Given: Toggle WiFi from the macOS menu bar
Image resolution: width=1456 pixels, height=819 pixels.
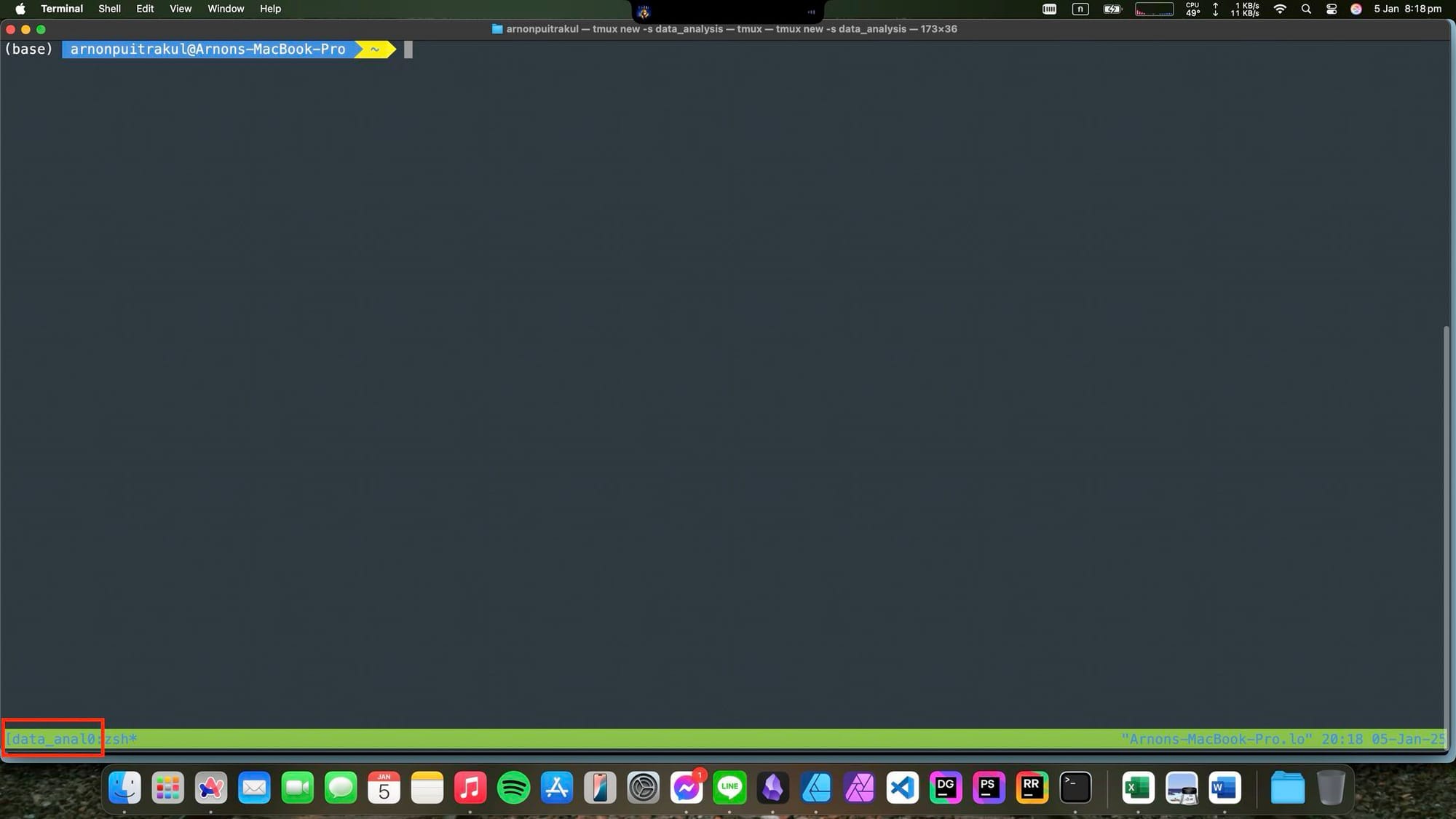Looking at the screenshot, I should 1280,9.
